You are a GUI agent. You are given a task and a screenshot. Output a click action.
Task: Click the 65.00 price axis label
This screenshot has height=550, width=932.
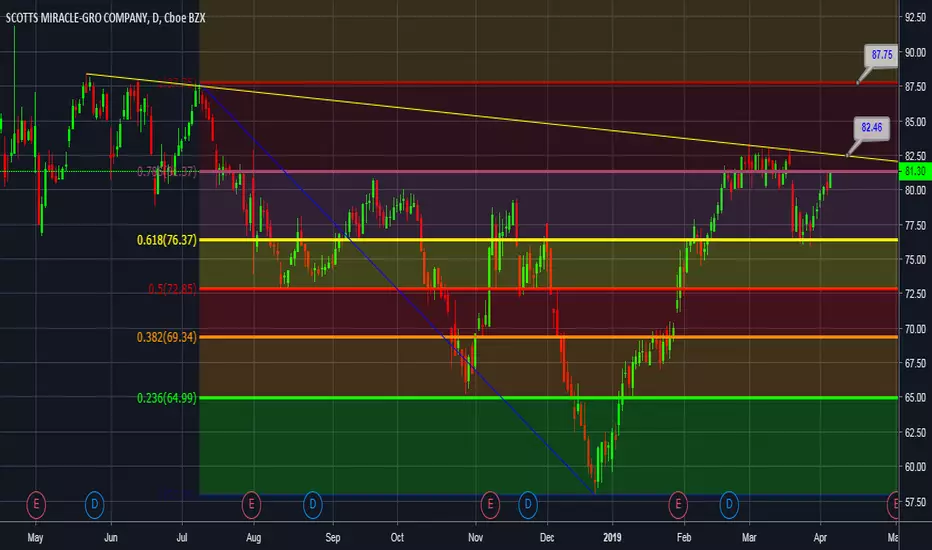[x=915, y=397]
